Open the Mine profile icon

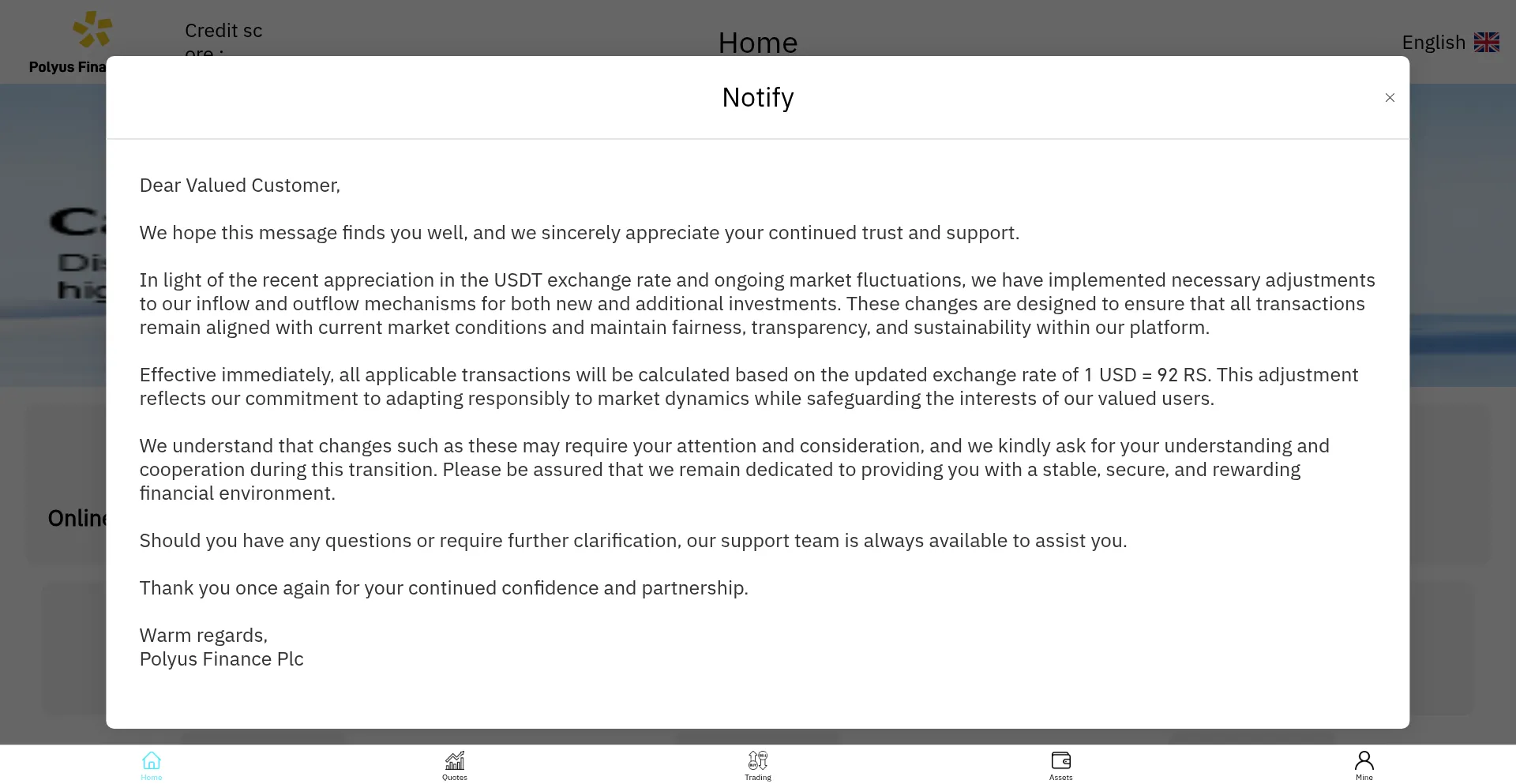click(1364, 760)
